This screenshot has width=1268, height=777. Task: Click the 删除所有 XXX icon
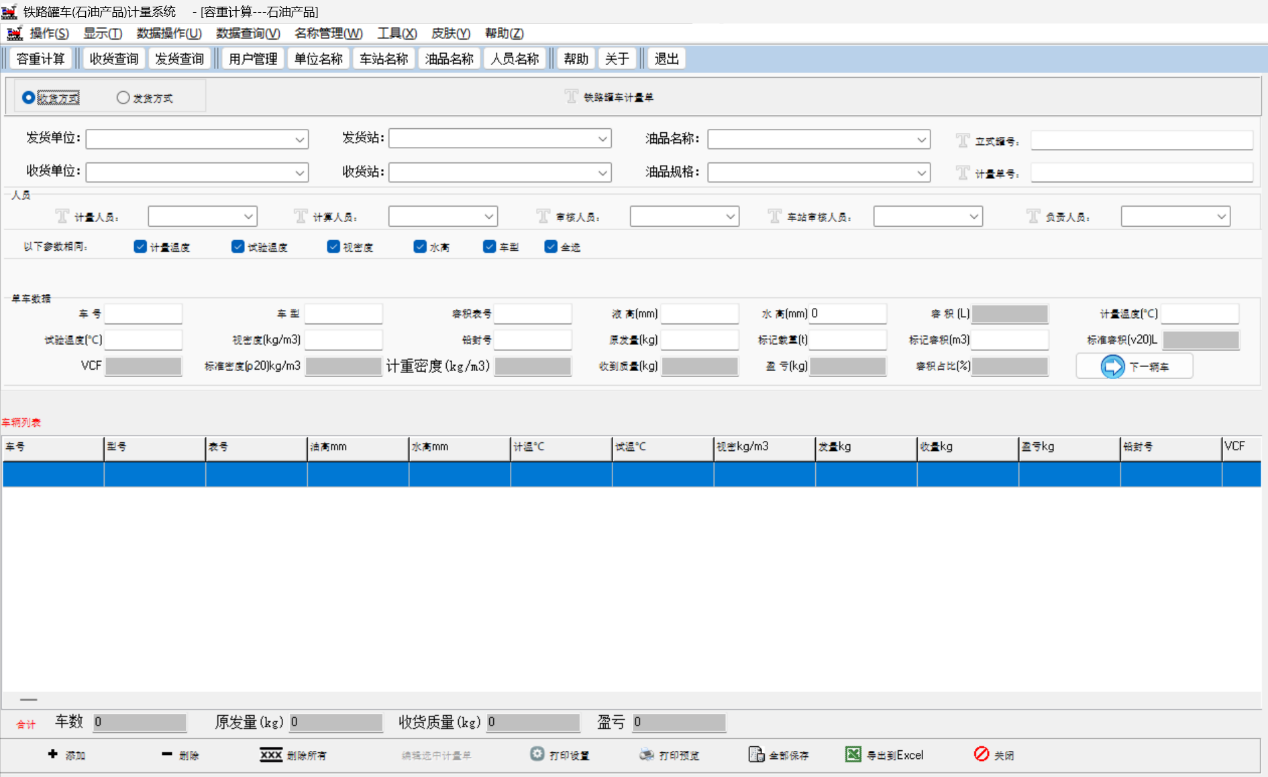point(270,755)
